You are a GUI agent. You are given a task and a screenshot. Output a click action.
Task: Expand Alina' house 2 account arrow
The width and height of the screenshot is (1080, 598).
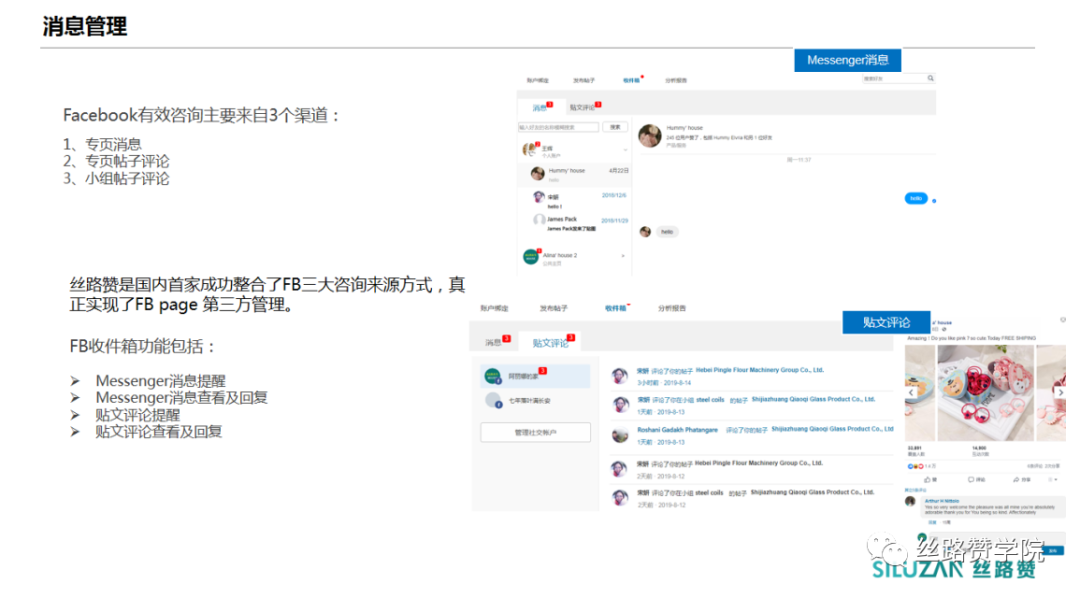coord(623,256)
